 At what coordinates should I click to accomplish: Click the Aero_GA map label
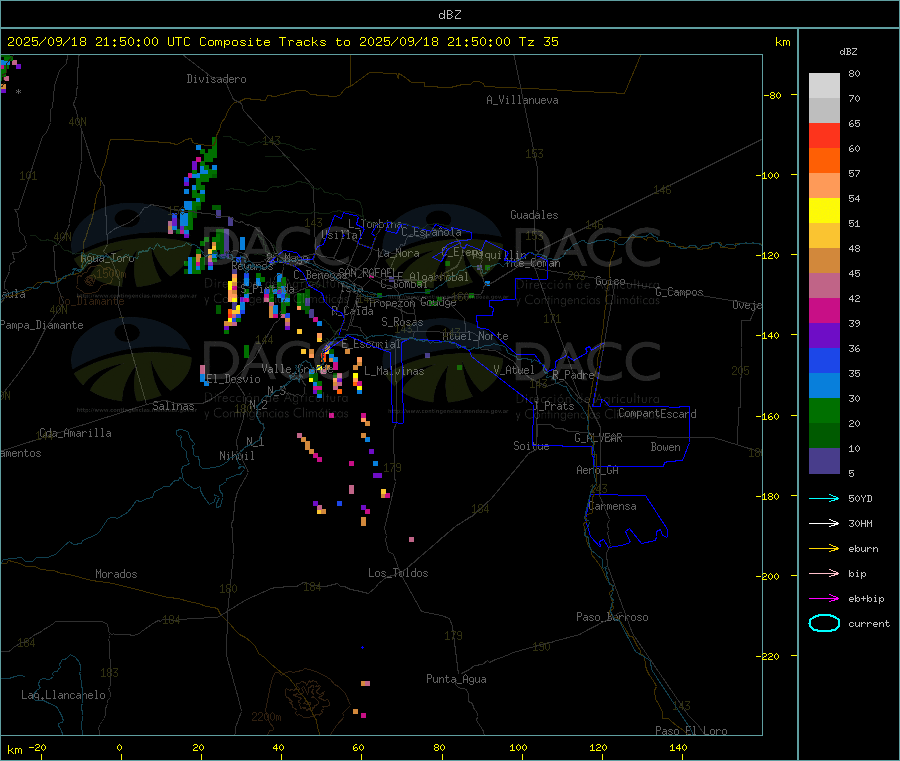tap(597, 470)
